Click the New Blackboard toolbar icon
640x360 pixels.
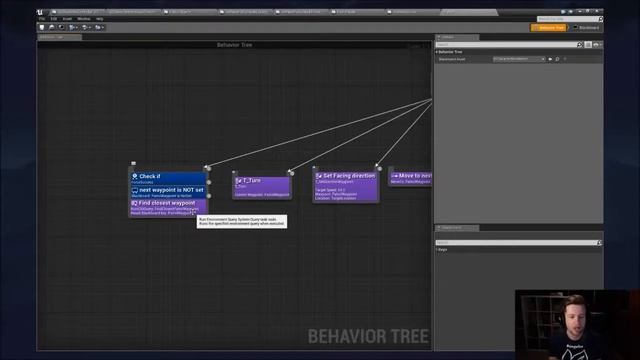click(x=62, y=27)
